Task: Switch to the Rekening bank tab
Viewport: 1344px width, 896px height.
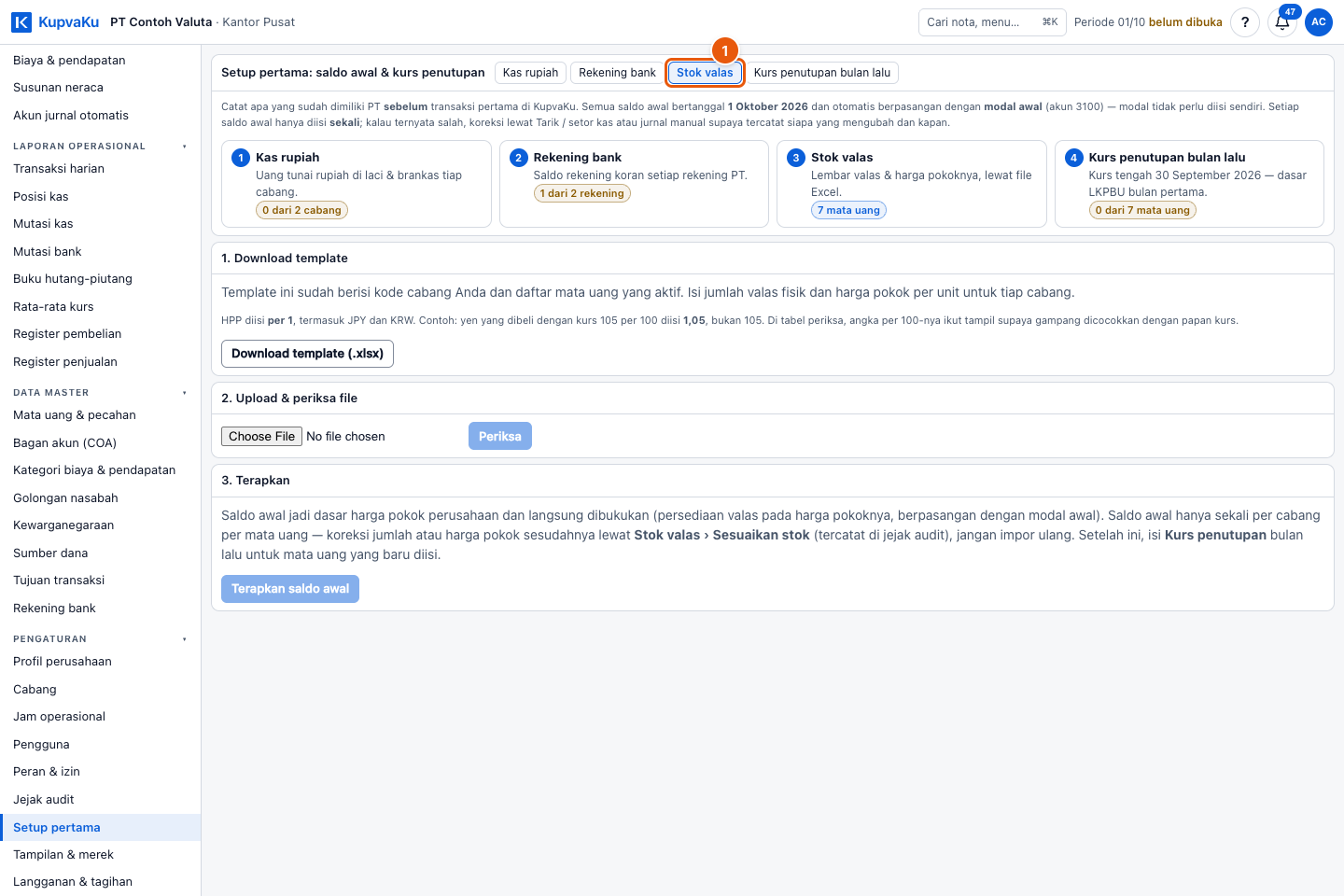Action: tap(617, 73)
